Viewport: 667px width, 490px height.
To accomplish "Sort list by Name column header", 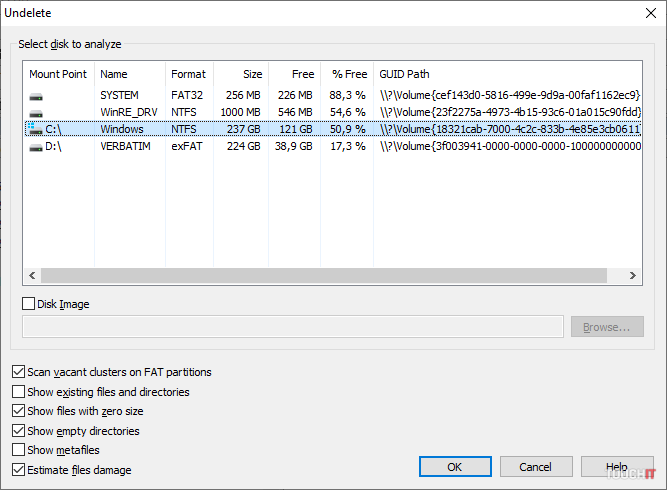I will [x=114, y=74].
